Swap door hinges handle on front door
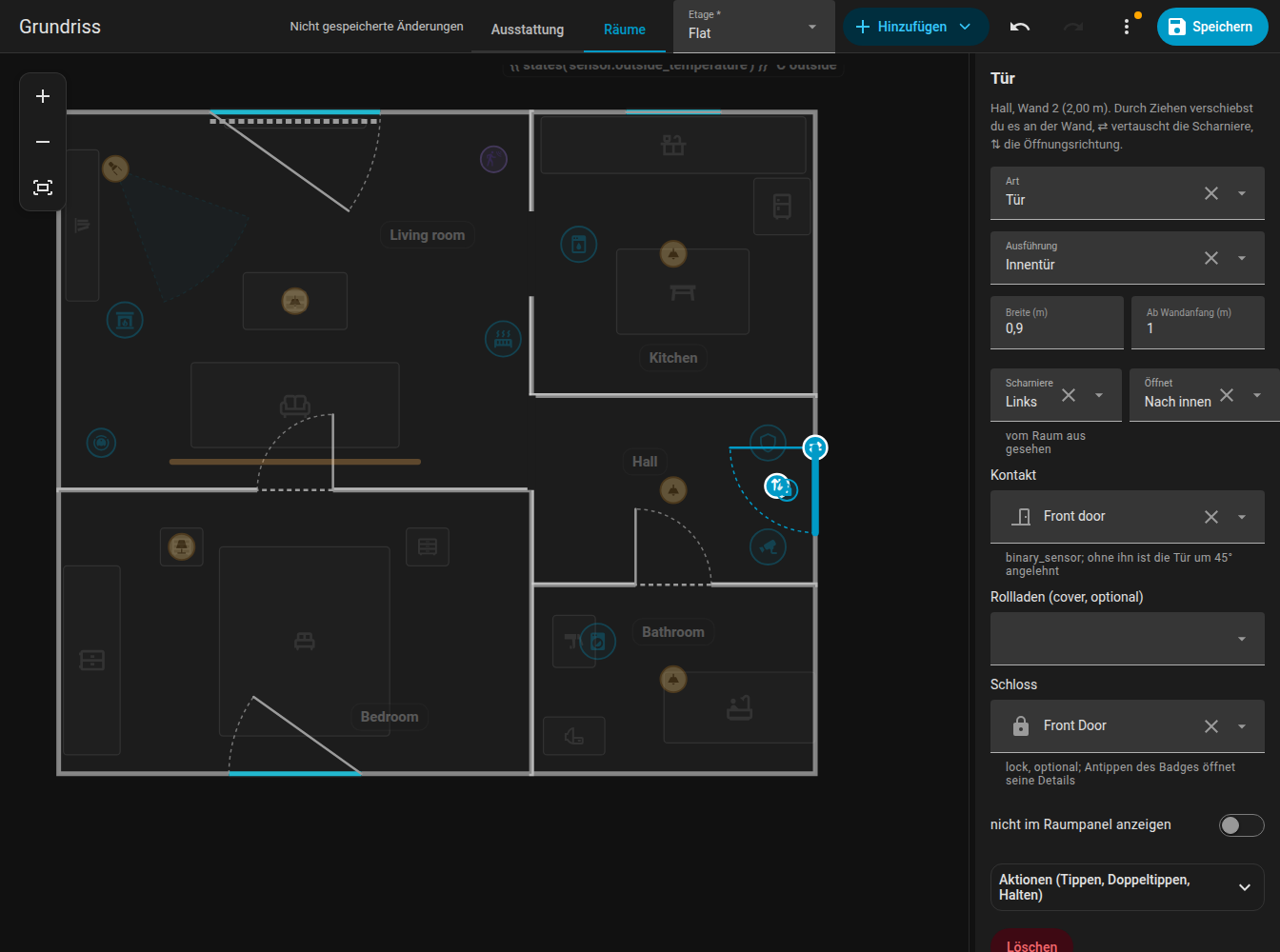The image size is (1280, 952). click(x=815, y=447)
